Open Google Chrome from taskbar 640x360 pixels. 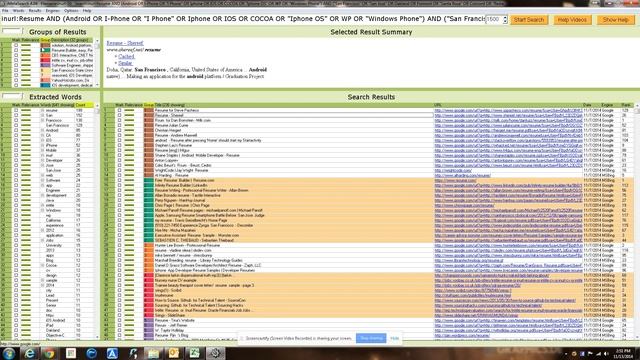point(49,353)
